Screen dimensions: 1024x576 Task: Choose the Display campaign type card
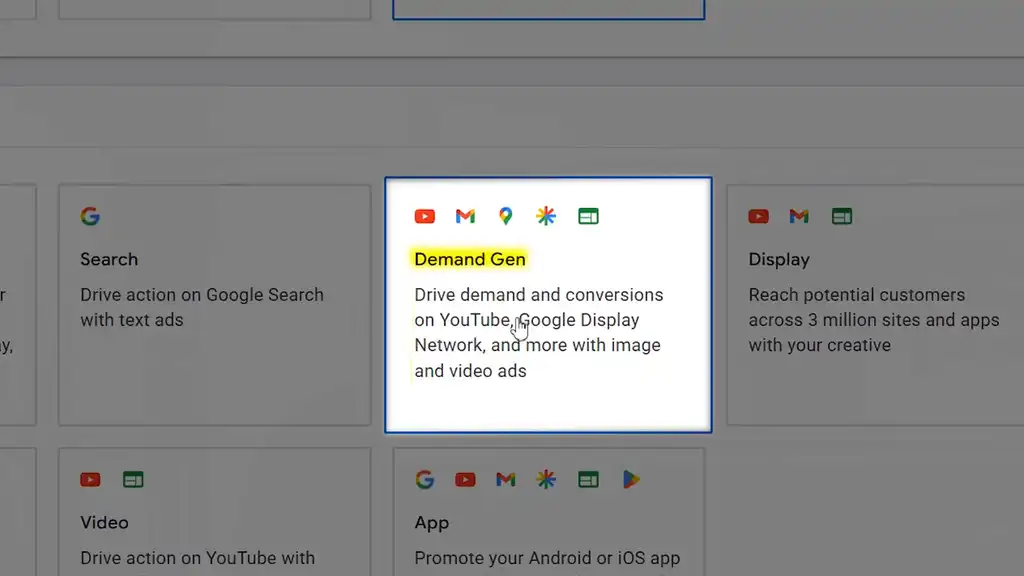pyautogui.click(x=875, y=305)
